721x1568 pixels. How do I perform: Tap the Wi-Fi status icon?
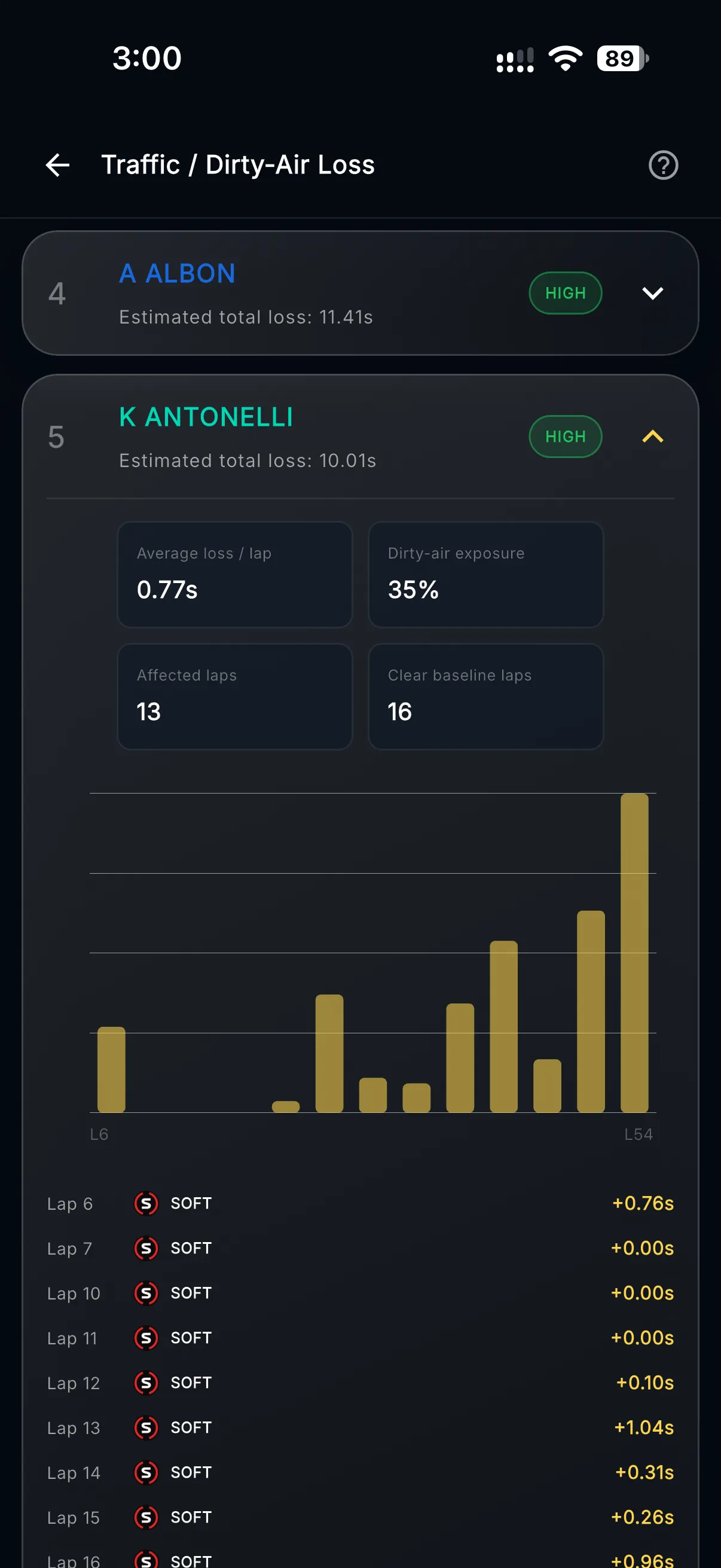565,59
